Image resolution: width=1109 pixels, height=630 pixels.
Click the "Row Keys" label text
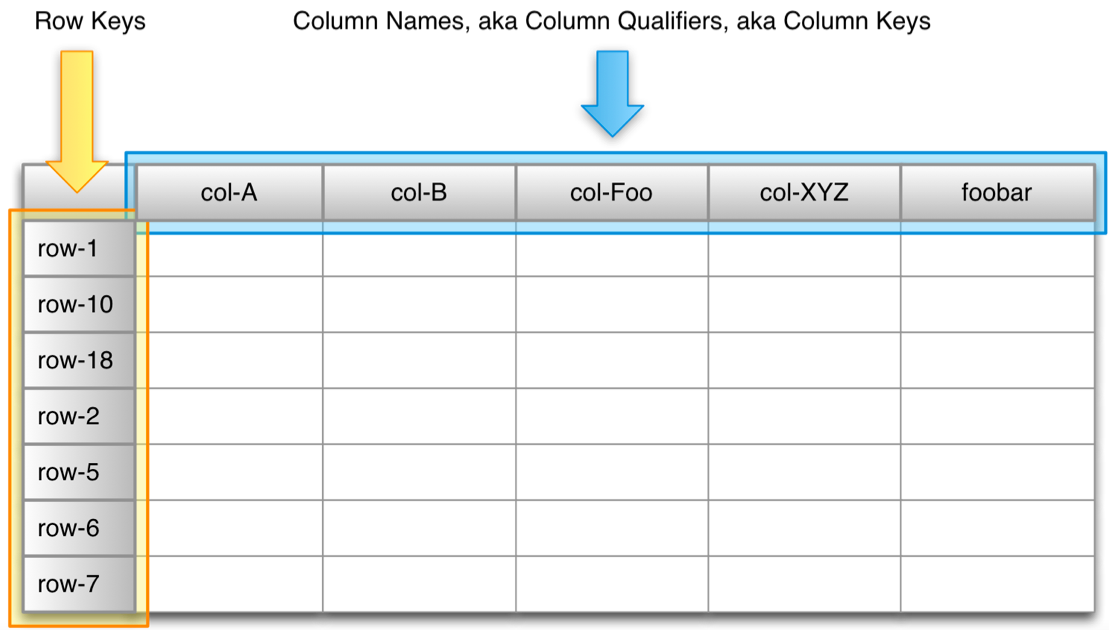click(x=90, y=21)
